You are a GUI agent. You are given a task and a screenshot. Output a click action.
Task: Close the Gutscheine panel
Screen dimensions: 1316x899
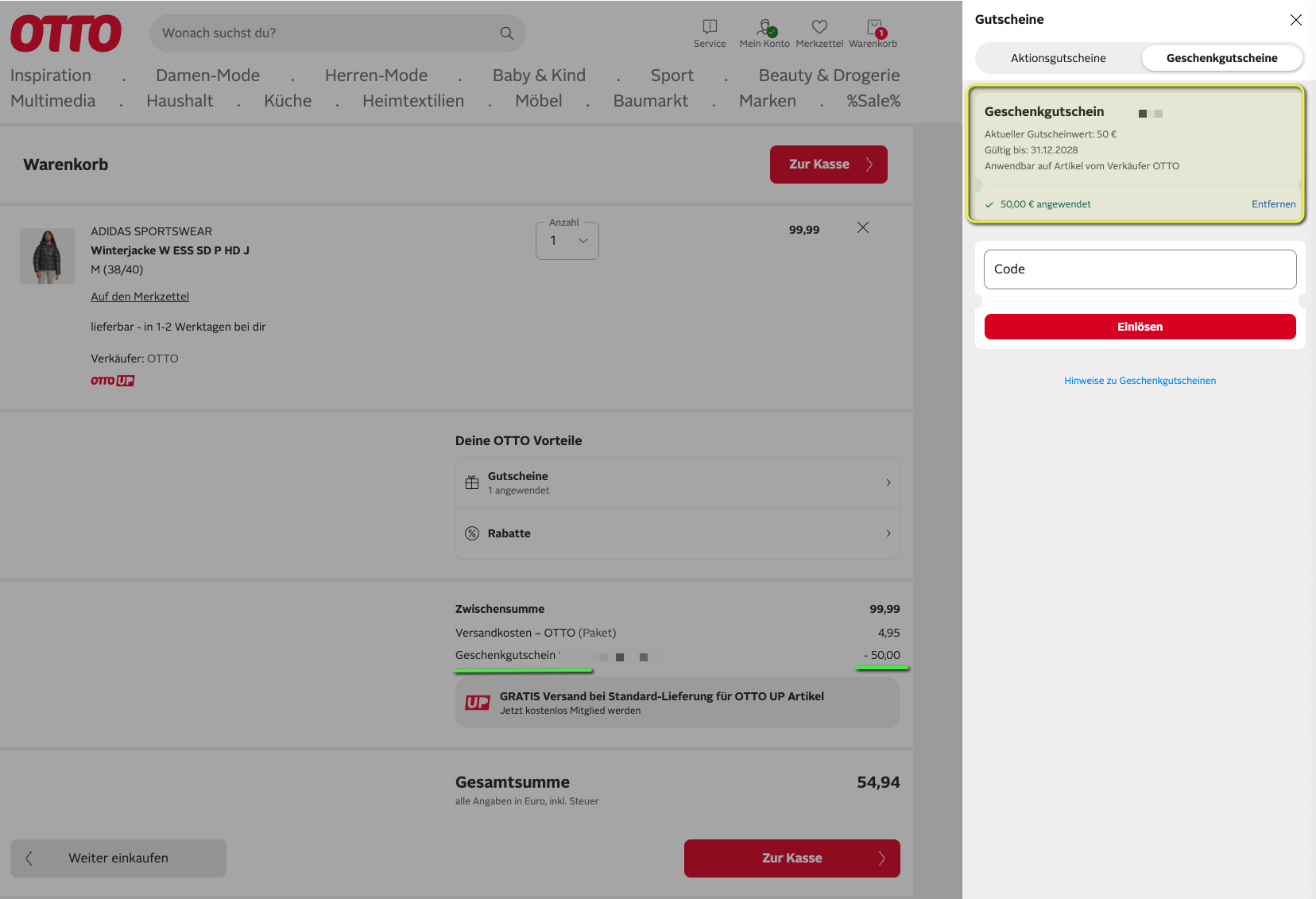[1296, 20]
